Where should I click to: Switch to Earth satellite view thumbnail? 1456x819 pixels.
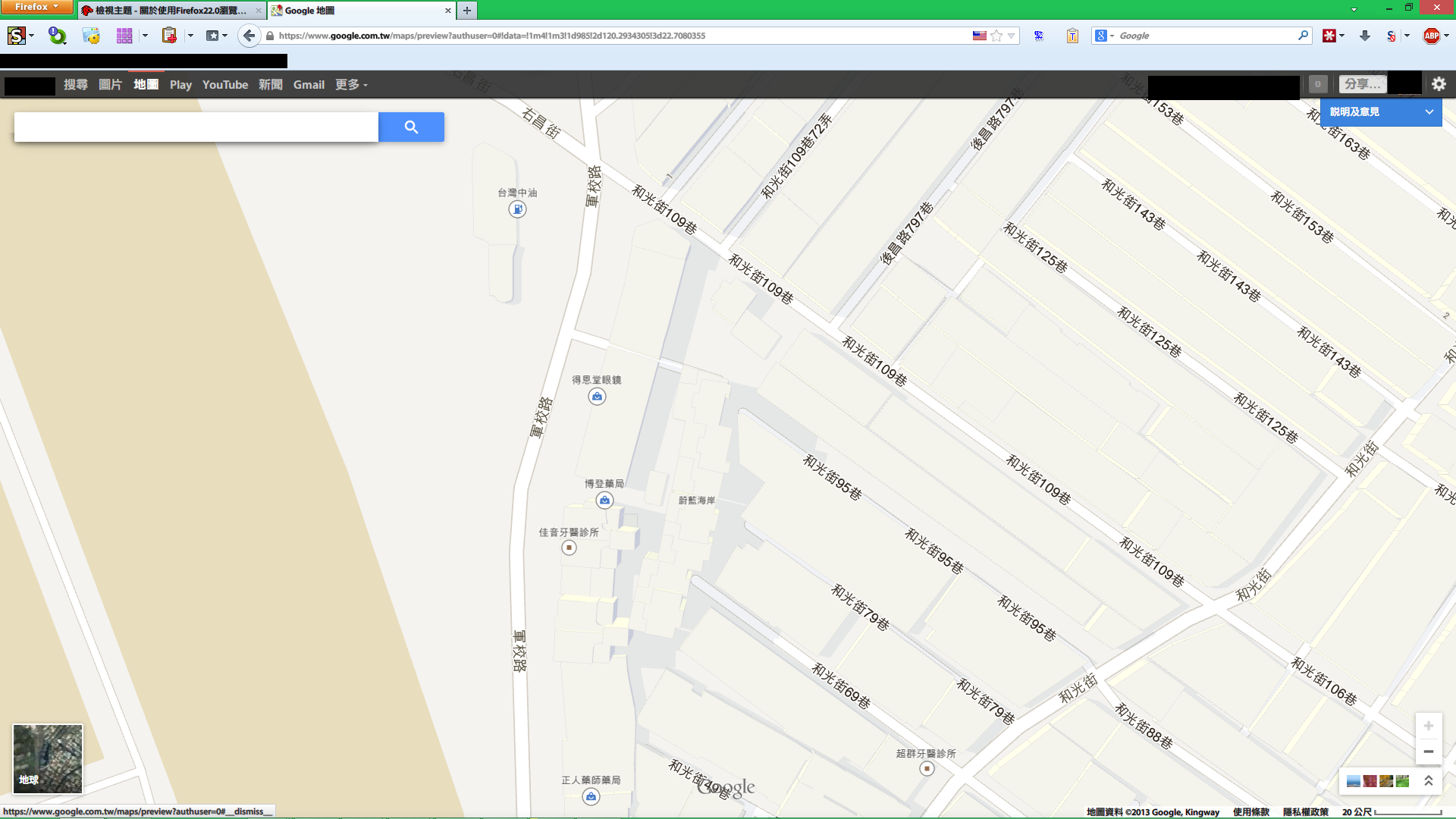point(48,758)
